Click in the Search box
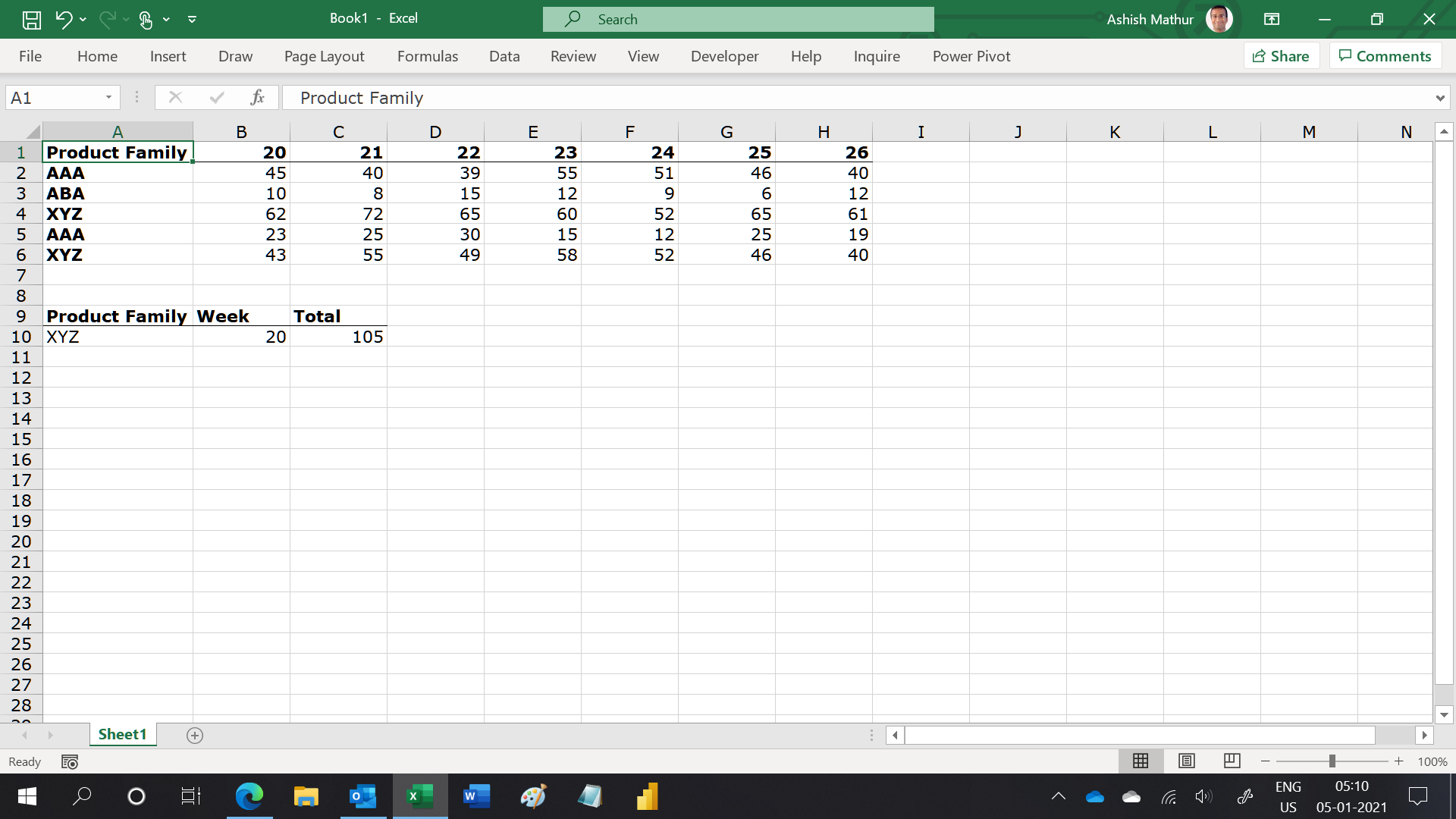This screenshot has height=819, width=1456. [738, 20]
